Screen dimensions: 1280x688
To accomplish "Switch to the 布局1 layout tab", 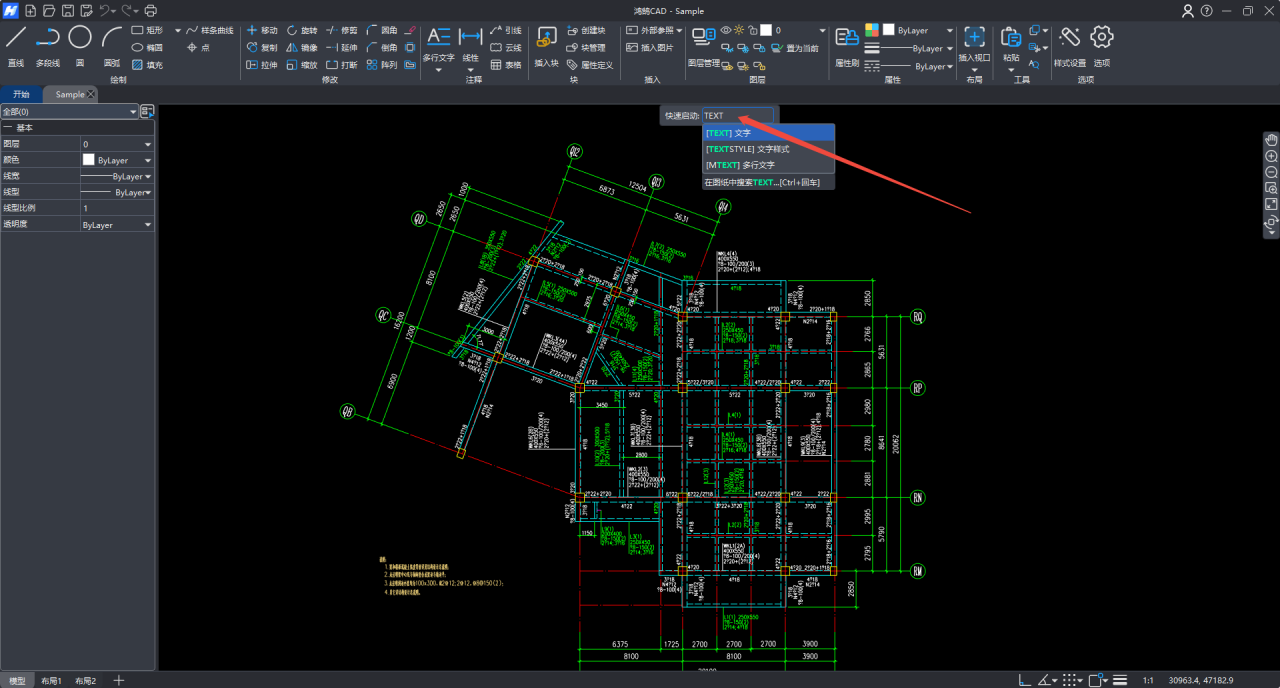I will [51, 680].
